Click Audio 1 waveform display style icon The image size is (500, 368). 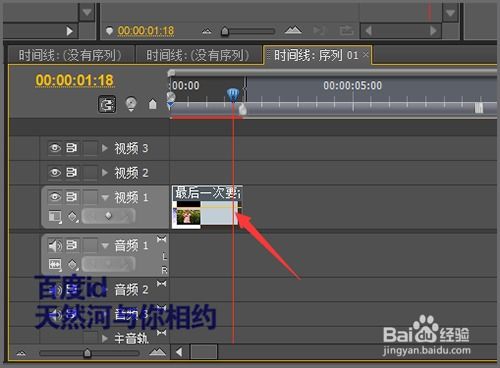pyautogui.click(x=55, y=264)
